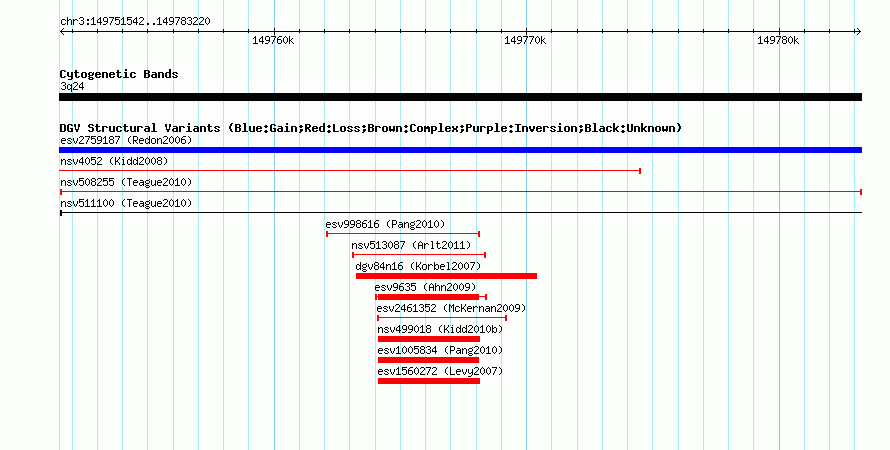Image resolution: width=890 pixels, height=450 pixels.
Task: Open the esv1560272 (Levy2007) label
Action: pyautogui.click(x=440, y=371)
